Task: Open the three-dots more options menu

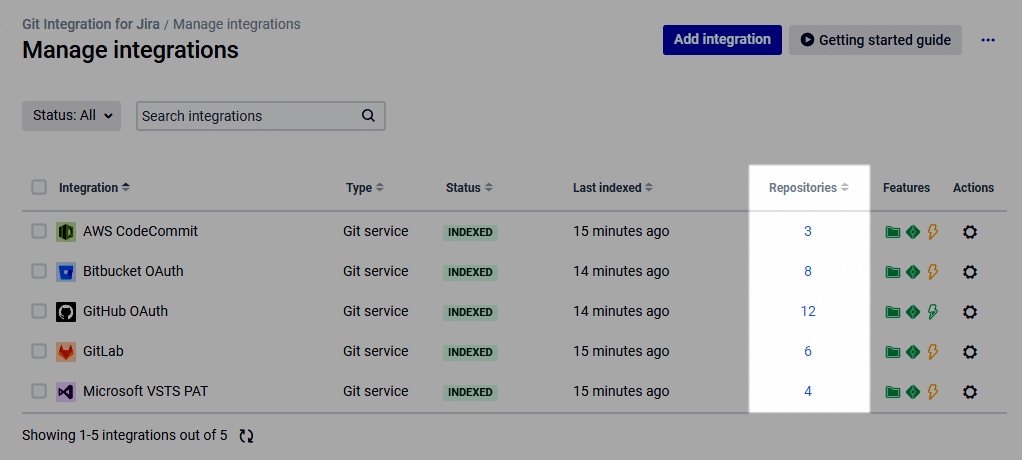Action: tap(988, 40)
